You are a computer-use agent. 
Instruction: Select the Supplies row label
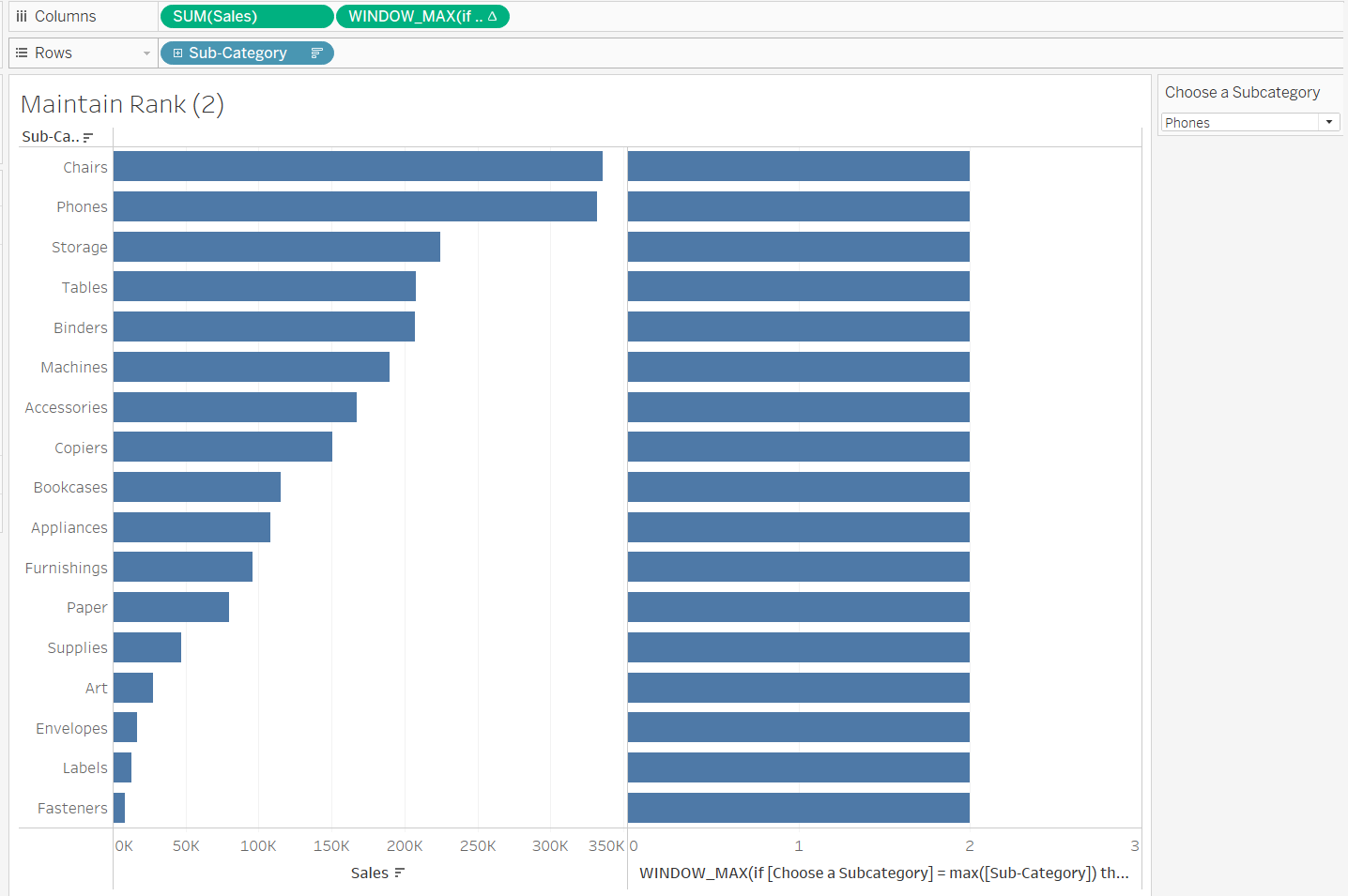78,647
